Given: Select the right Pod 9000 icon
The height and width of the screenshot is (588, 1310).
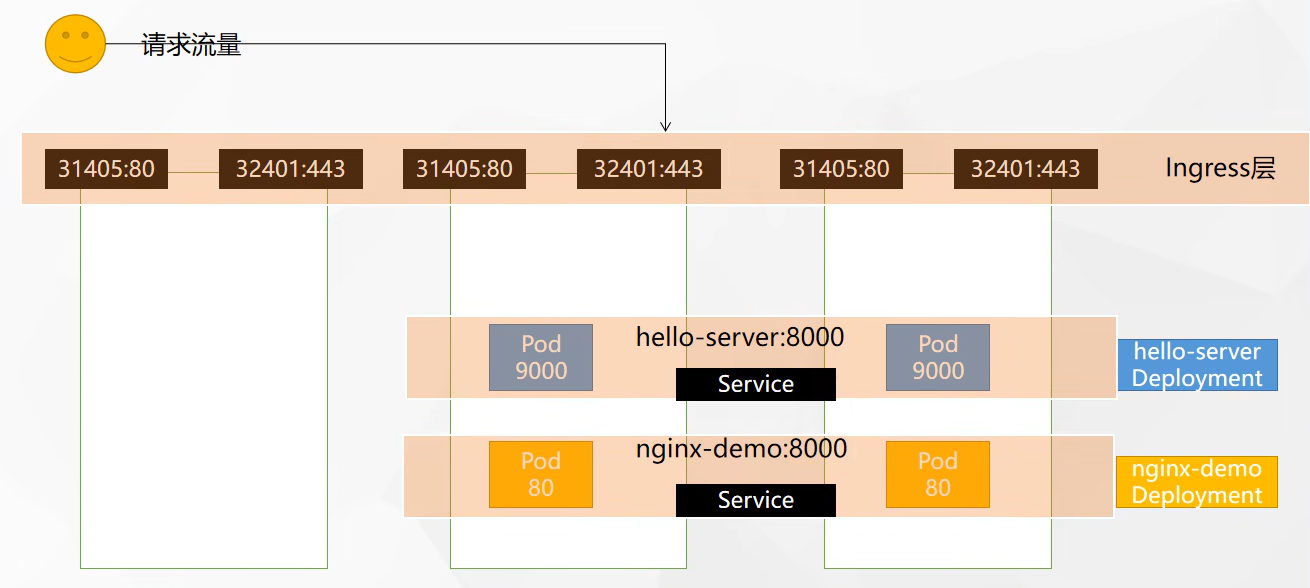Looking at the screenshot, I should [936, 357].
